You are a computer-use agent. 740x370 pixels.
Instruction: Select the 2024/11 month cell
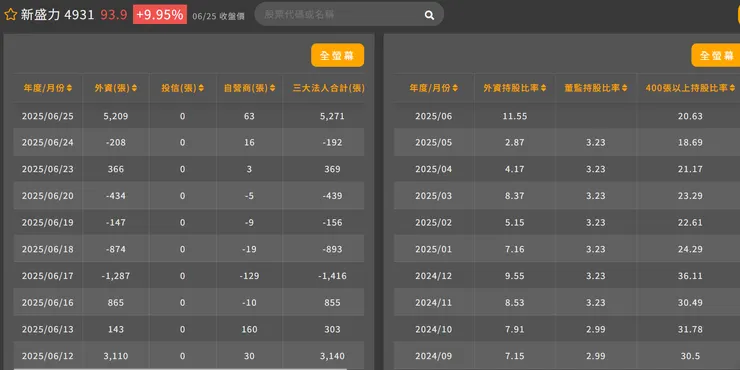433,303
